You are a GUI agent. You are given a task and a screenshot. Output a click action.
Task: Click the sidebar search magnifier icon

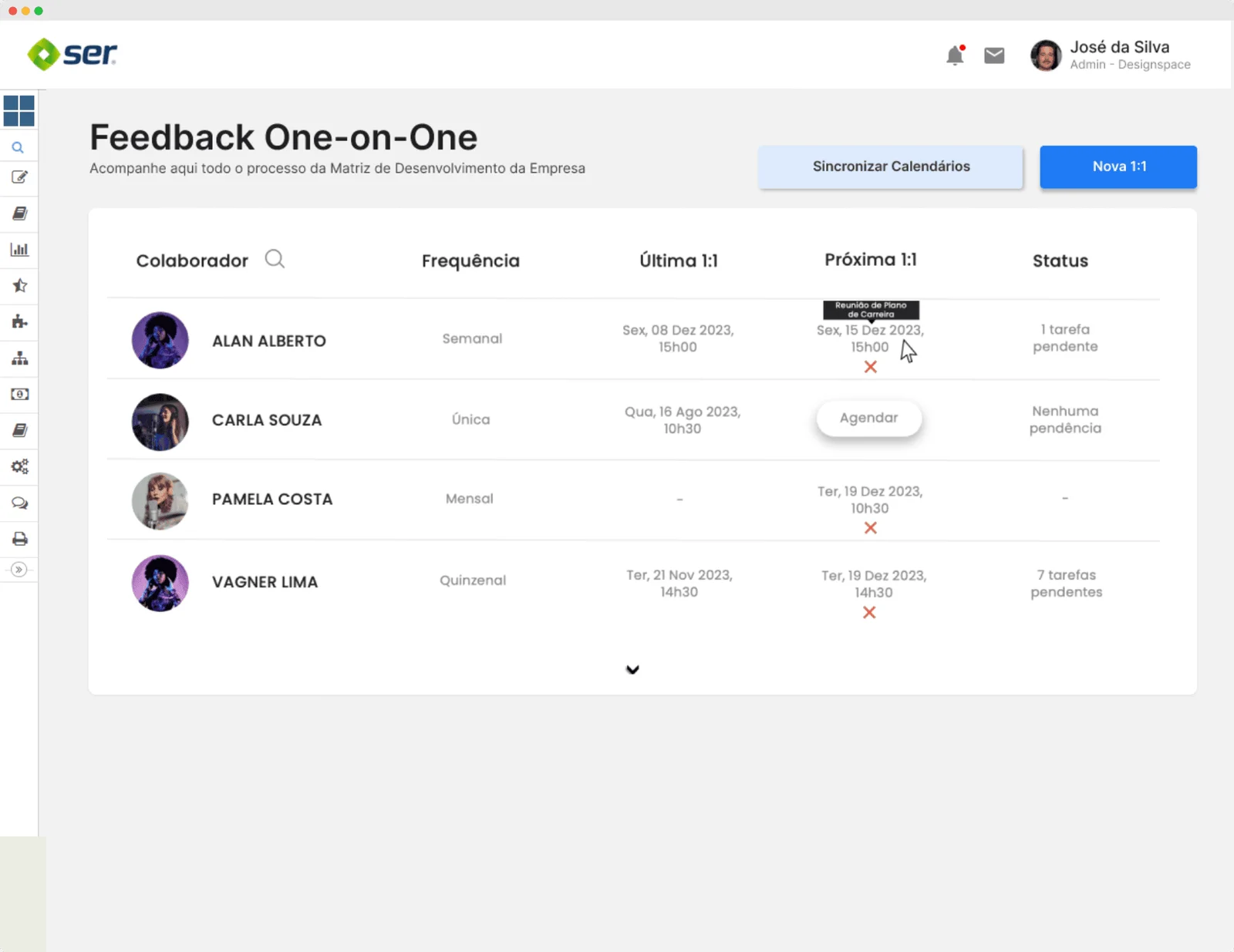pyautogui.click(x=18, y=147)
